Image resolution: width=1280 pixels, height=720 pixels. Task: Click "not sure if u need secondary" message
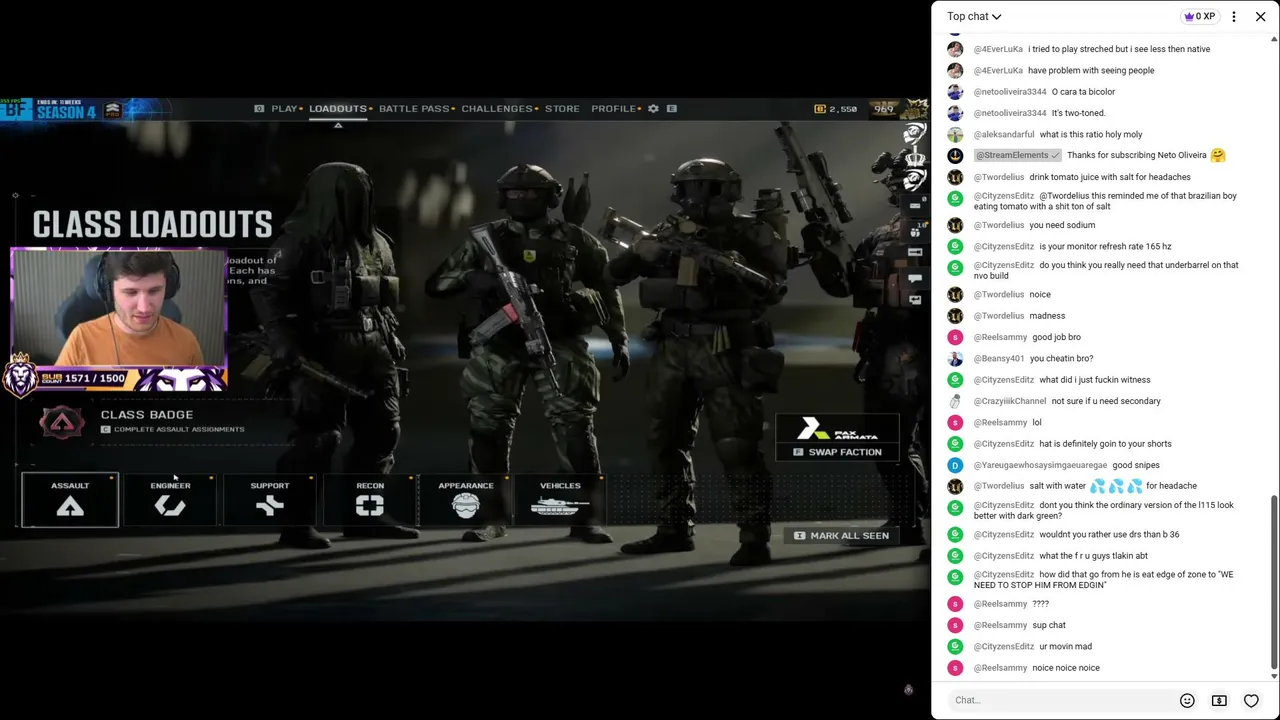[x=1106, y=401]
